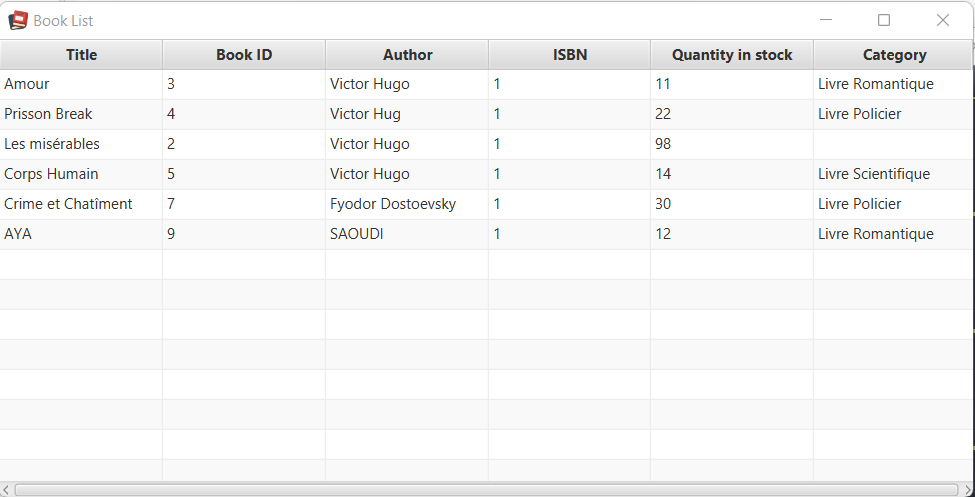This screenshot has height=497, width=975.
Task: Select the Corps Humain row
Action: (x=486, y=174)
